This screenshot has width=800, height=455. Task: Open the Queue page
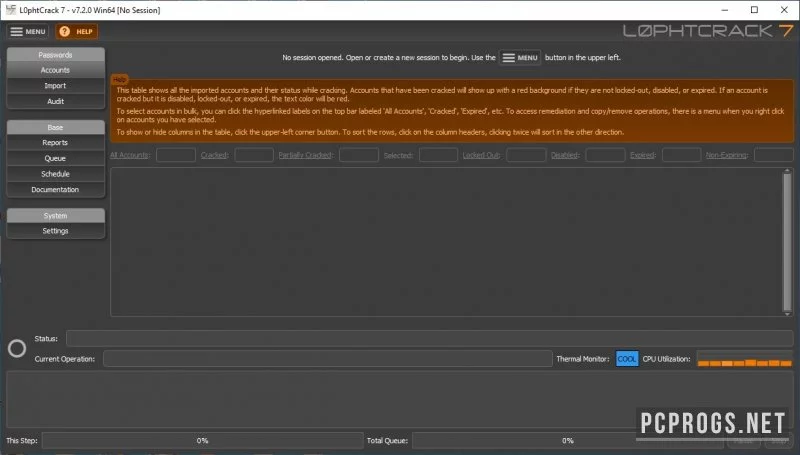tap(56, 158)
